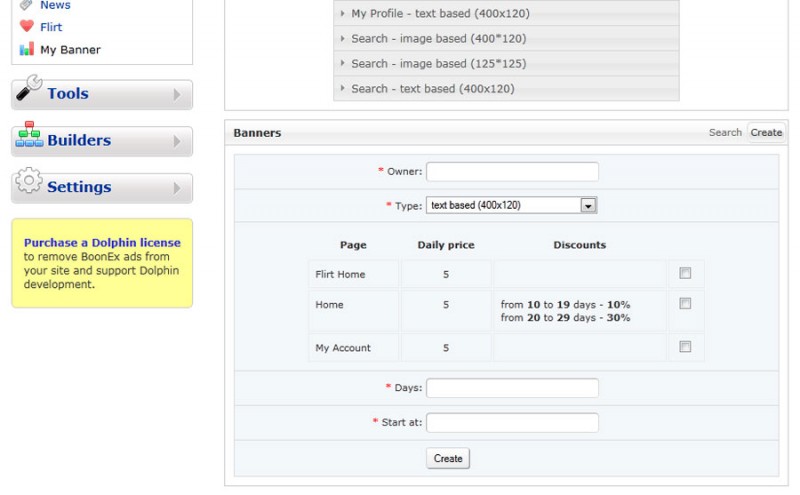This screenshot has width=800, height=495.
Task: Click the Daily price column header
Action: 446,245
